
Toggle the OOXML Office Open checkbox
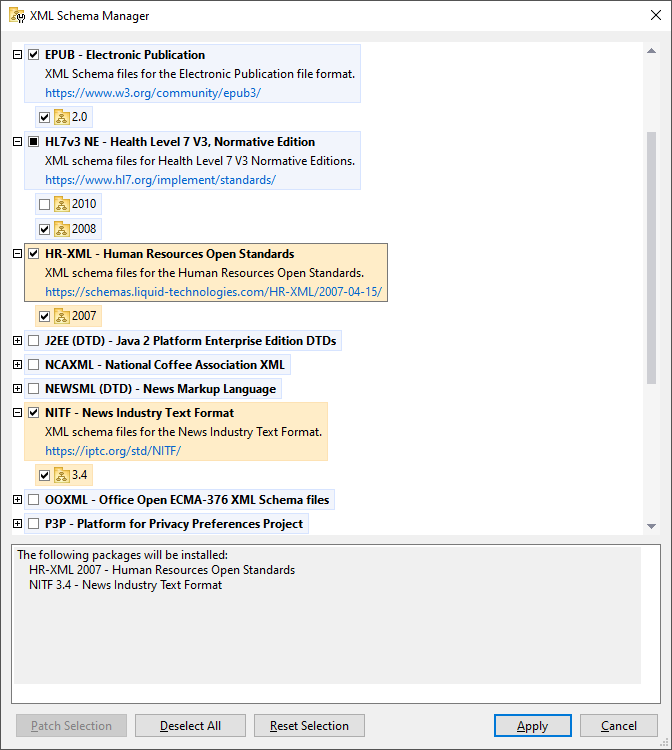(34, 499)
